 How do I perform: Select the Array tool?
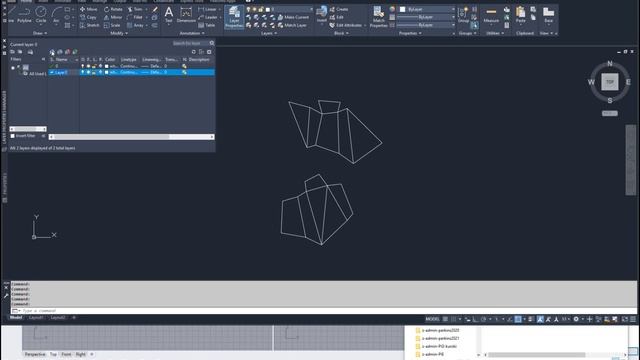[x=136, y=25]
